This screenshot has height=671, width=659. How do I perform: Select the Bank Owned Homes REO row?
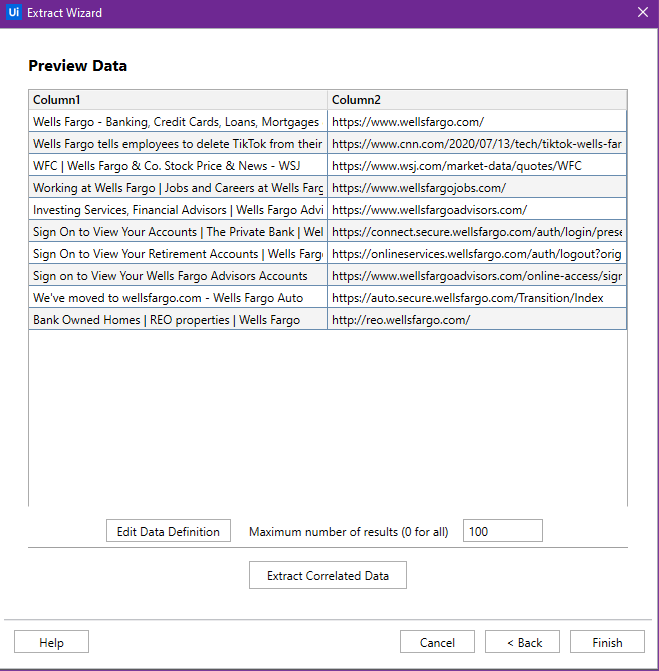click(x=327, y=320)
